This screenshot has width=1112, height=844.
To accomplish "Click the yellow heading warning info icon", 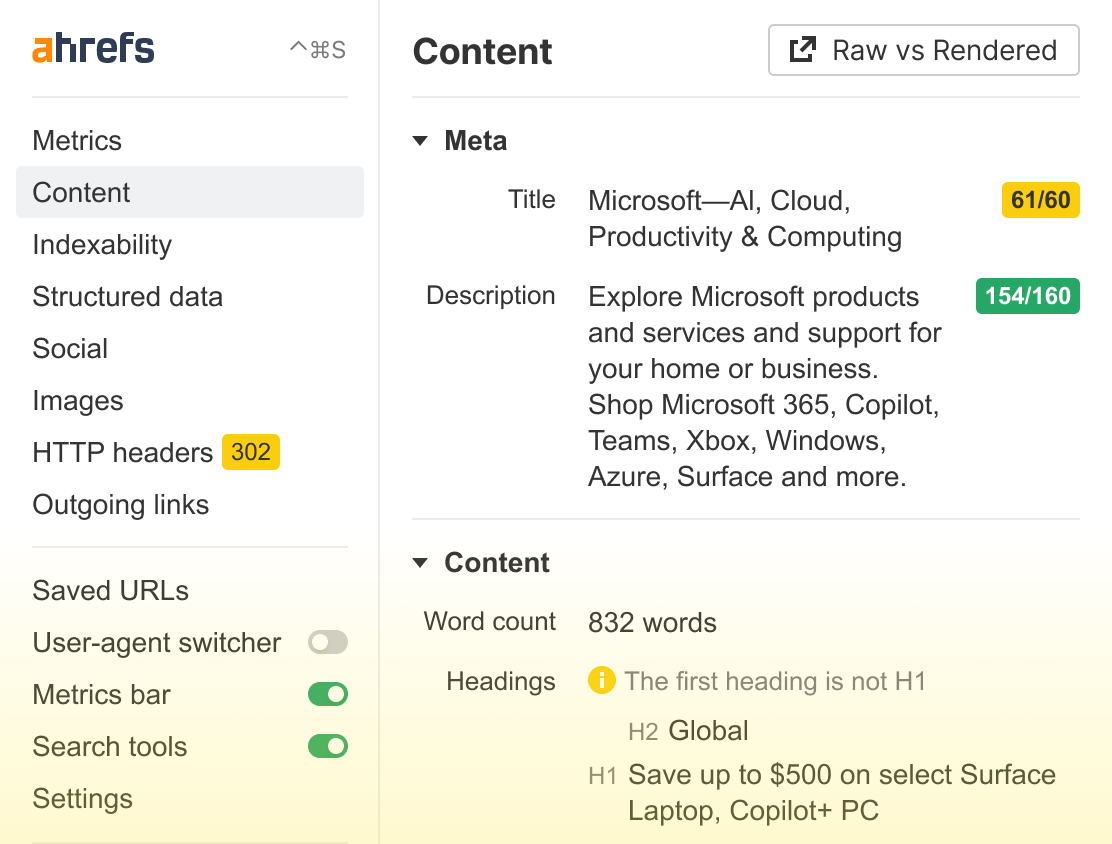I will point(601,680).
